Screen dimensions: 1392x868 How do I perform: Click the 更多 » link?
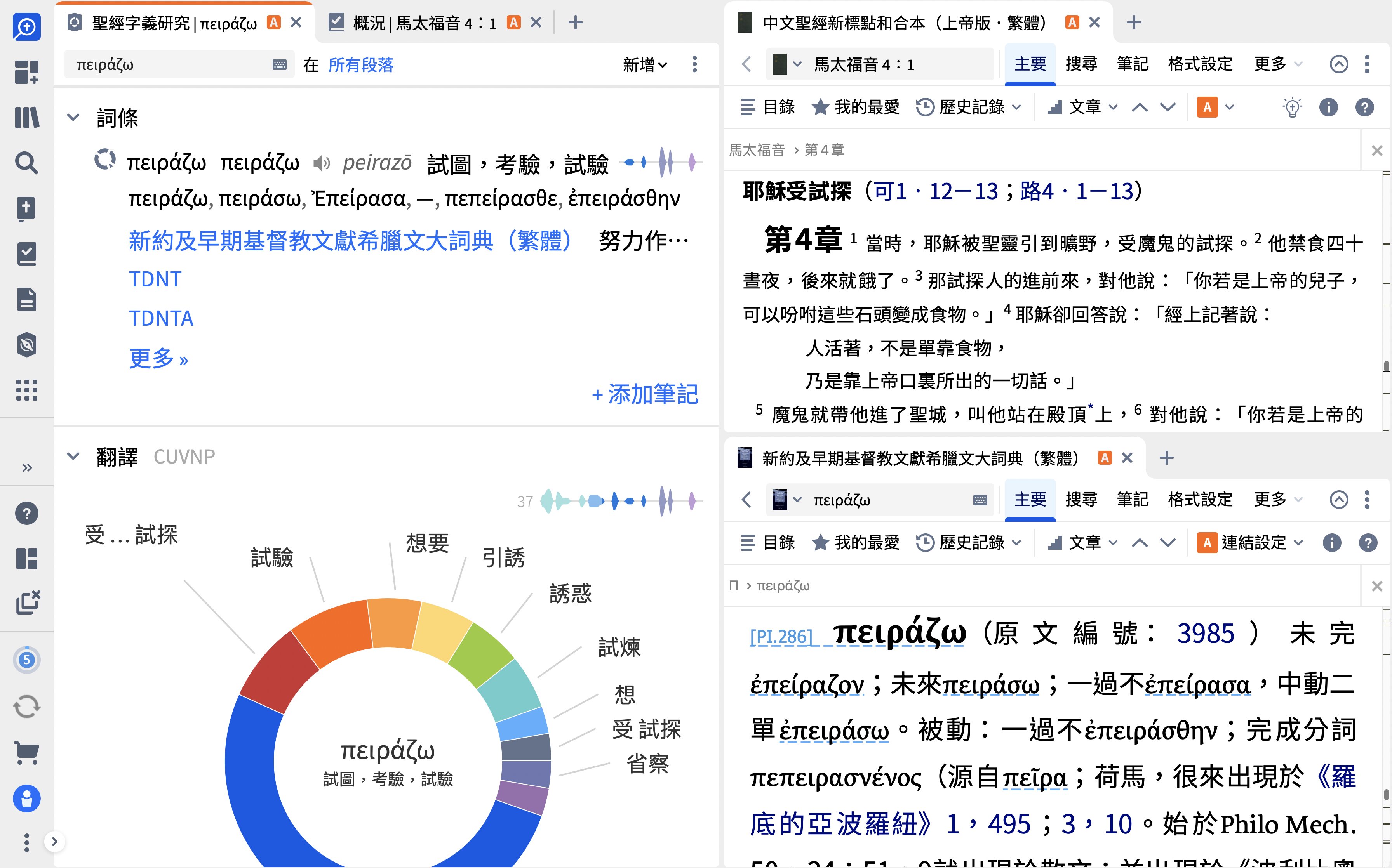(x=158, y=359)
